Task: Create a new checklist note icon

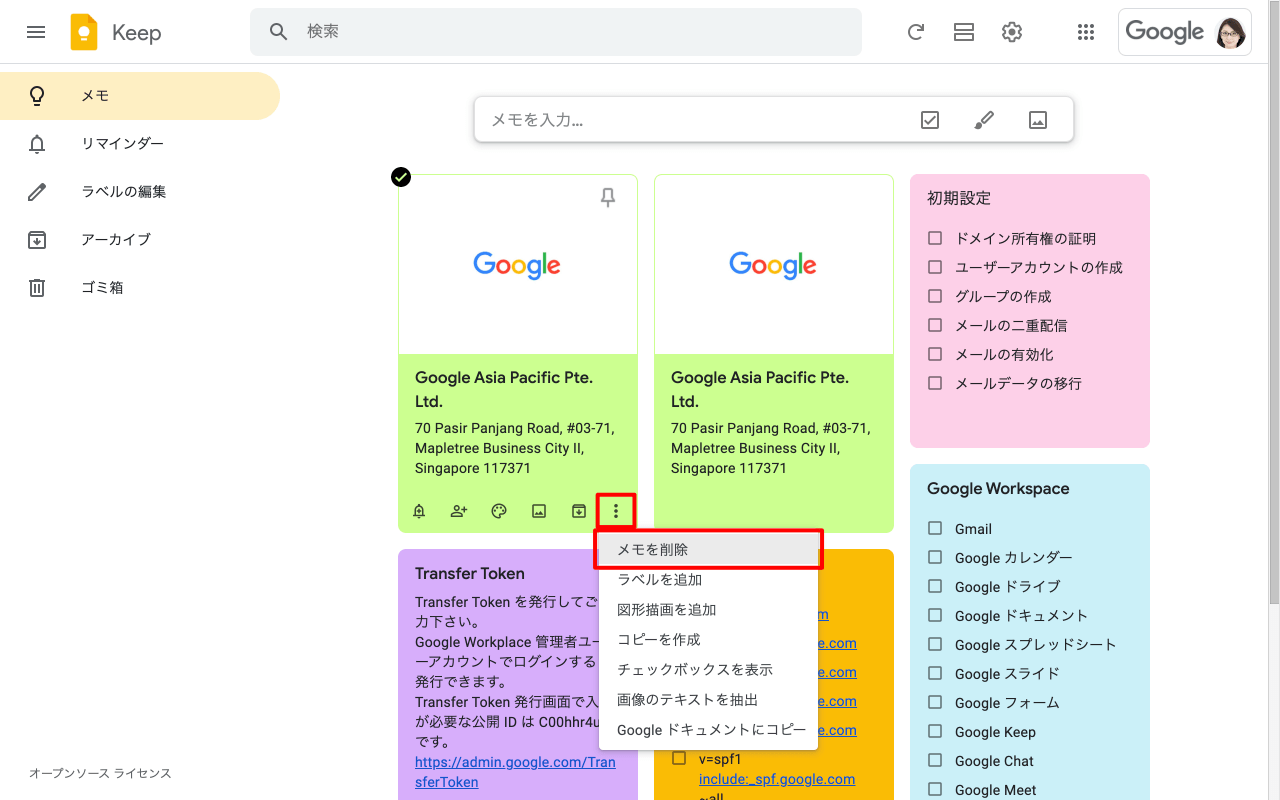Action: (x=930, y=120)
